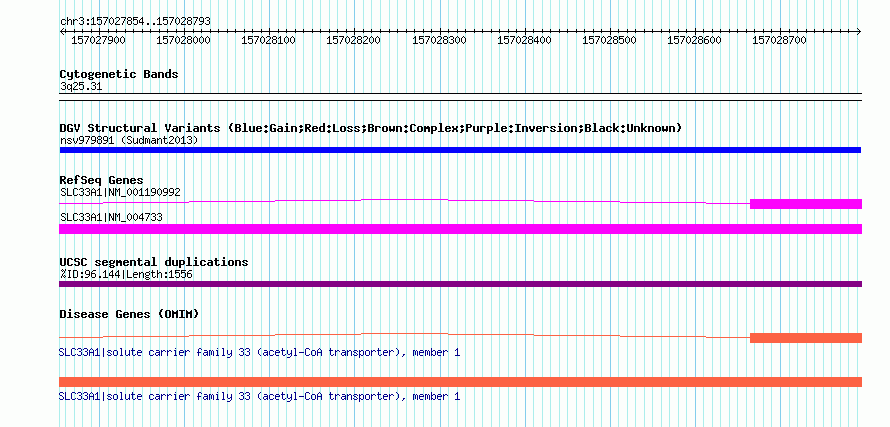Open the nsv979891 (Sudmant2013) variant label
The image size is (890, 427).
pyautogui.click(x=129, y=140)
